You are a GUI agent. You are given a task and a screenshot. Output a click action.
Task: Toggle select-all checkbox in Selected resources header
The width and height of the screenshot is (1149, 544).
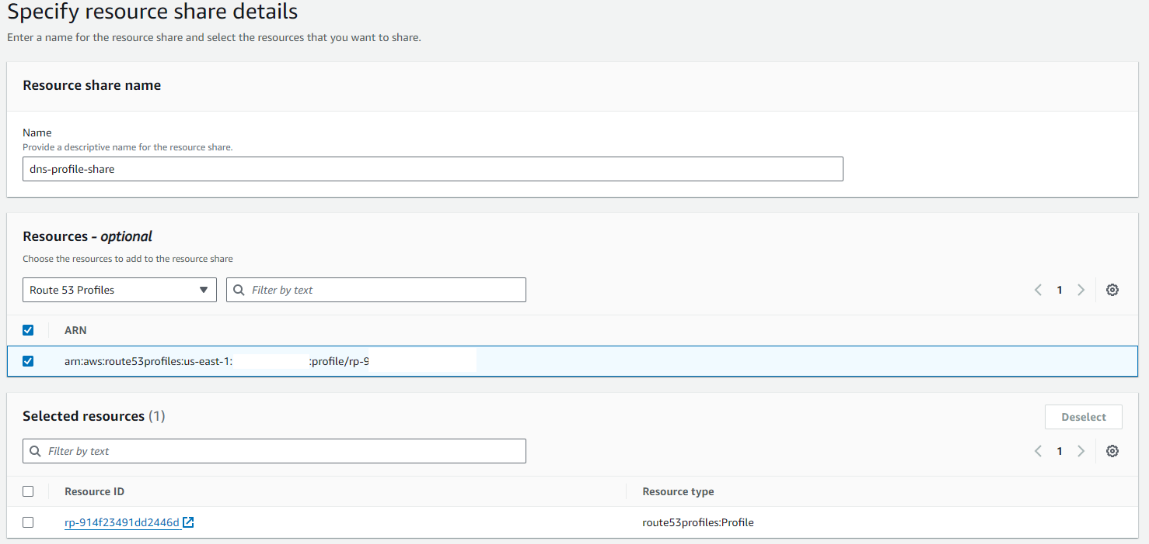[x=28, y=491]
